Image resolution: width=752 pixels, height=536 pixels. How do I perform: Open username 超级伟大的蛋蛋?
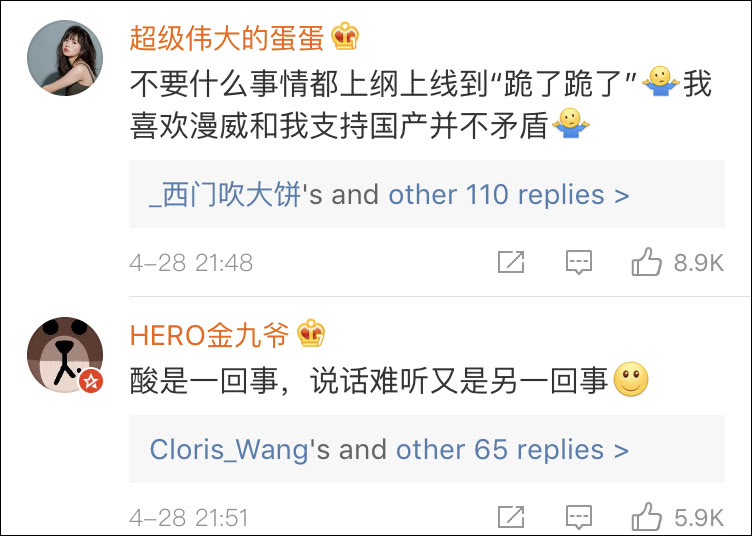(227, 38)
